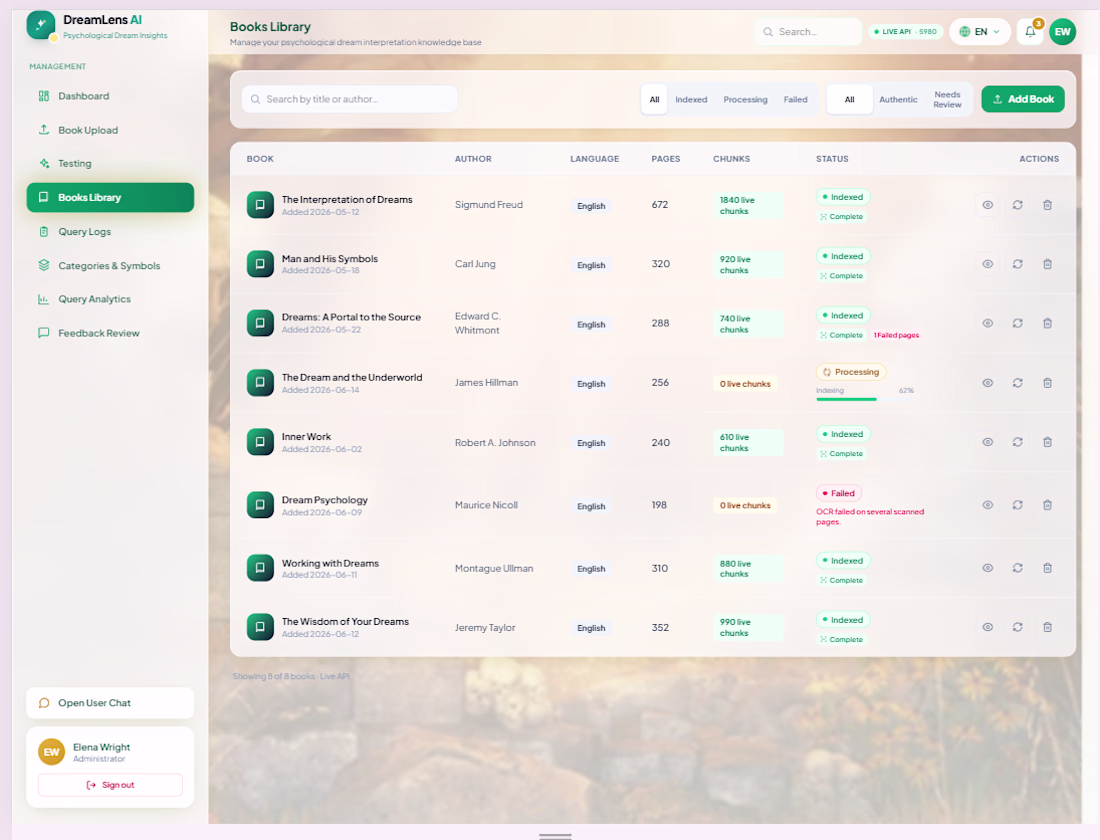1100x840 pixels.
Task: Open the EW user avatar in header
Action: click(1062, 32)
